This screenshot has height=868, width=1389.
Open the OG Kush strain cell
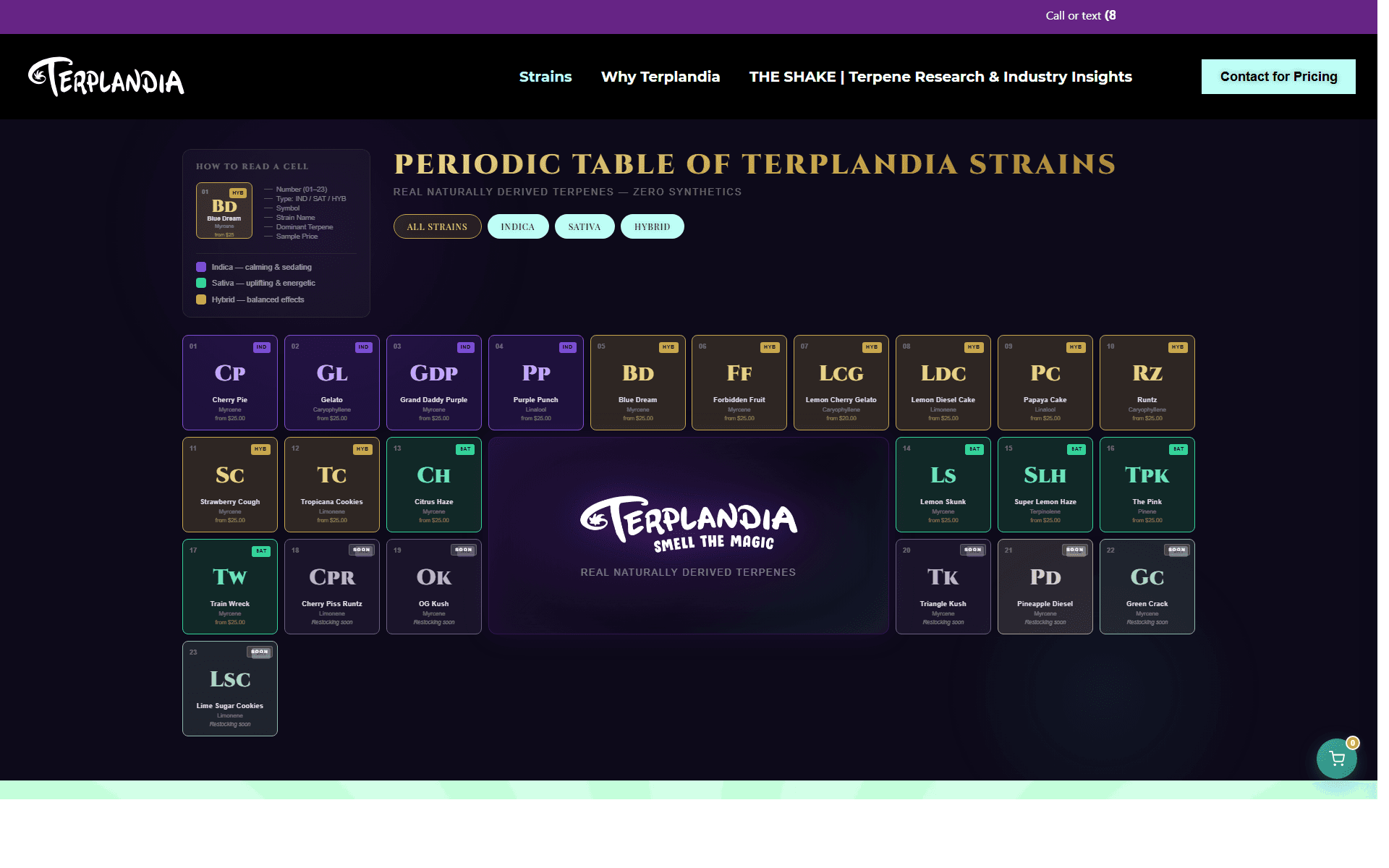coord(434,587)
